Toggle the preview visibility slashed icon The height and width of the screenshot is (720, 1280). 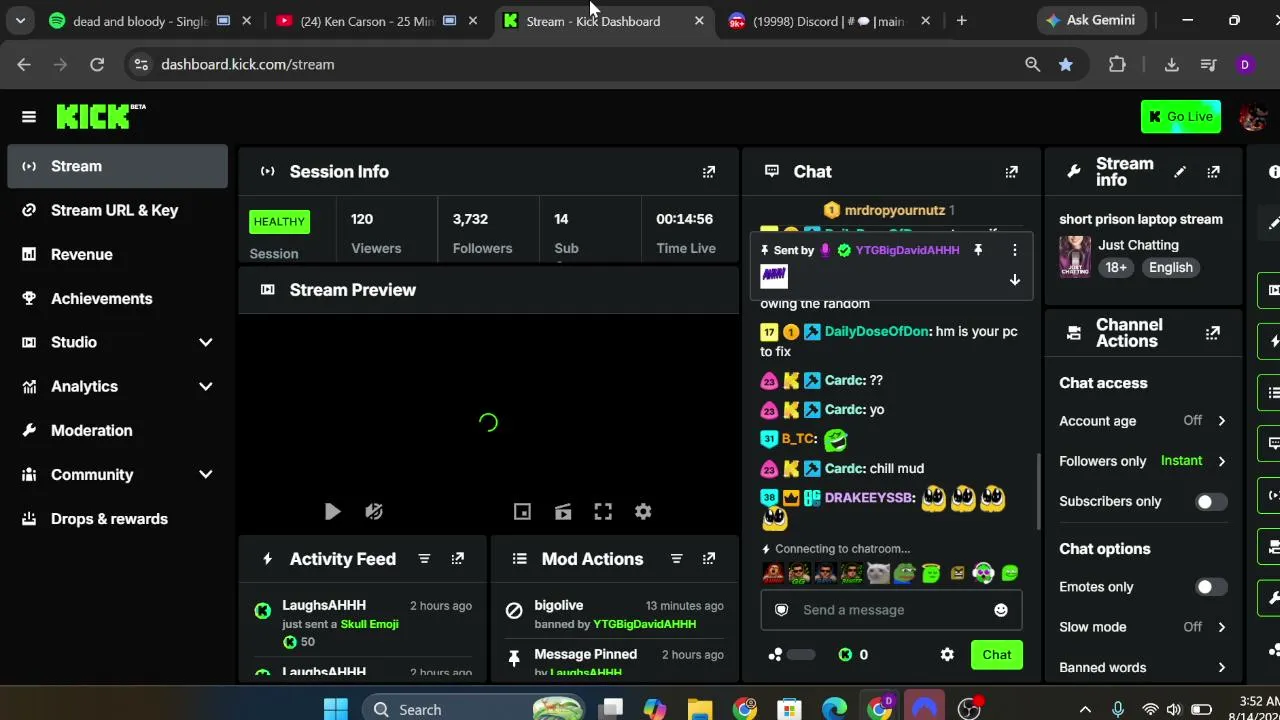pyautogui.click(x=374, y=512)
